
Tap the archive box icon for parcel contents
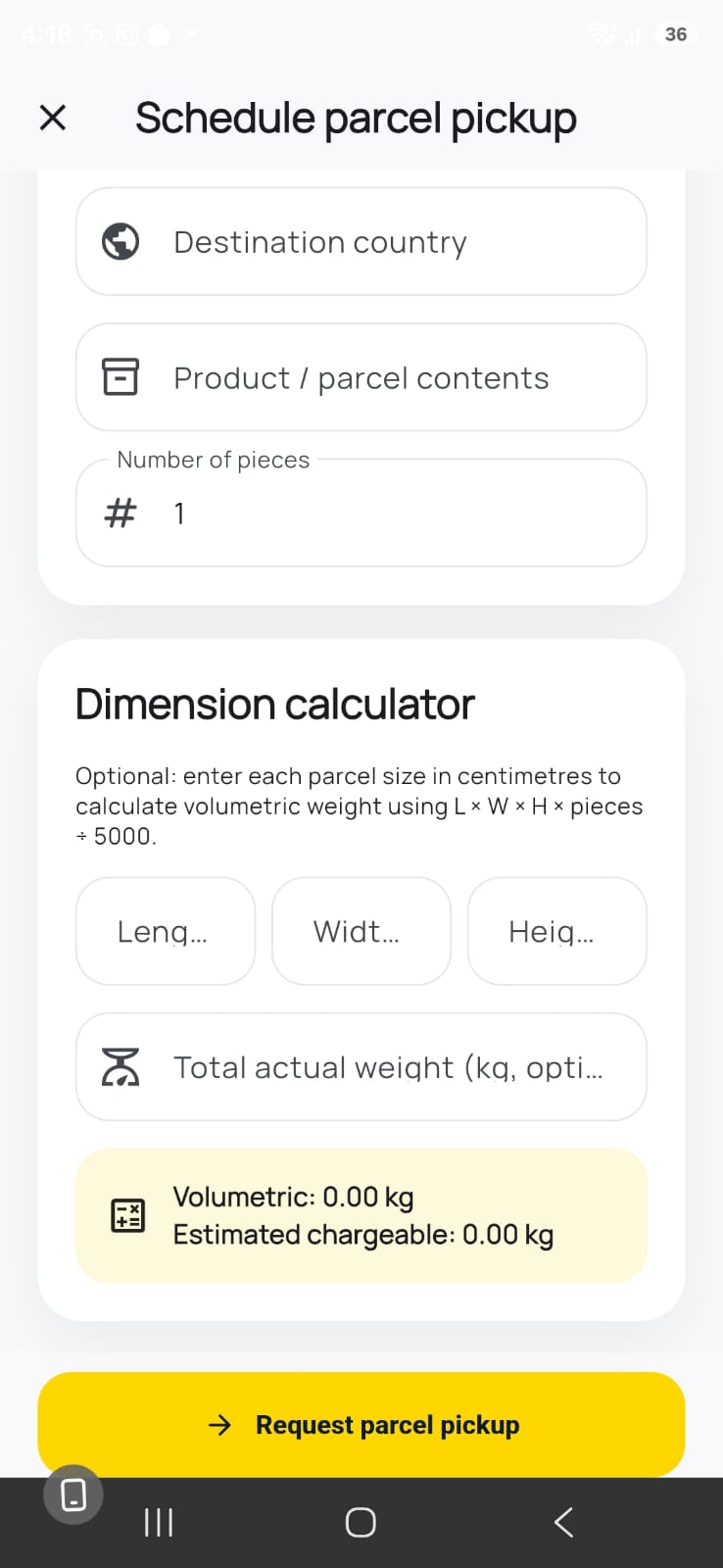tap(120, 377)
